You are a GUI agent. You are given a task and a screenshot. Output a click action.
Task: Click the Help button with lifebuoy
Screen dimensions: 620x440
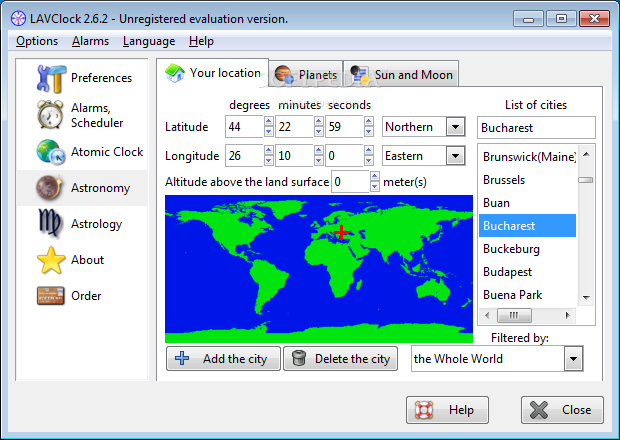click(x=447, y=410)
